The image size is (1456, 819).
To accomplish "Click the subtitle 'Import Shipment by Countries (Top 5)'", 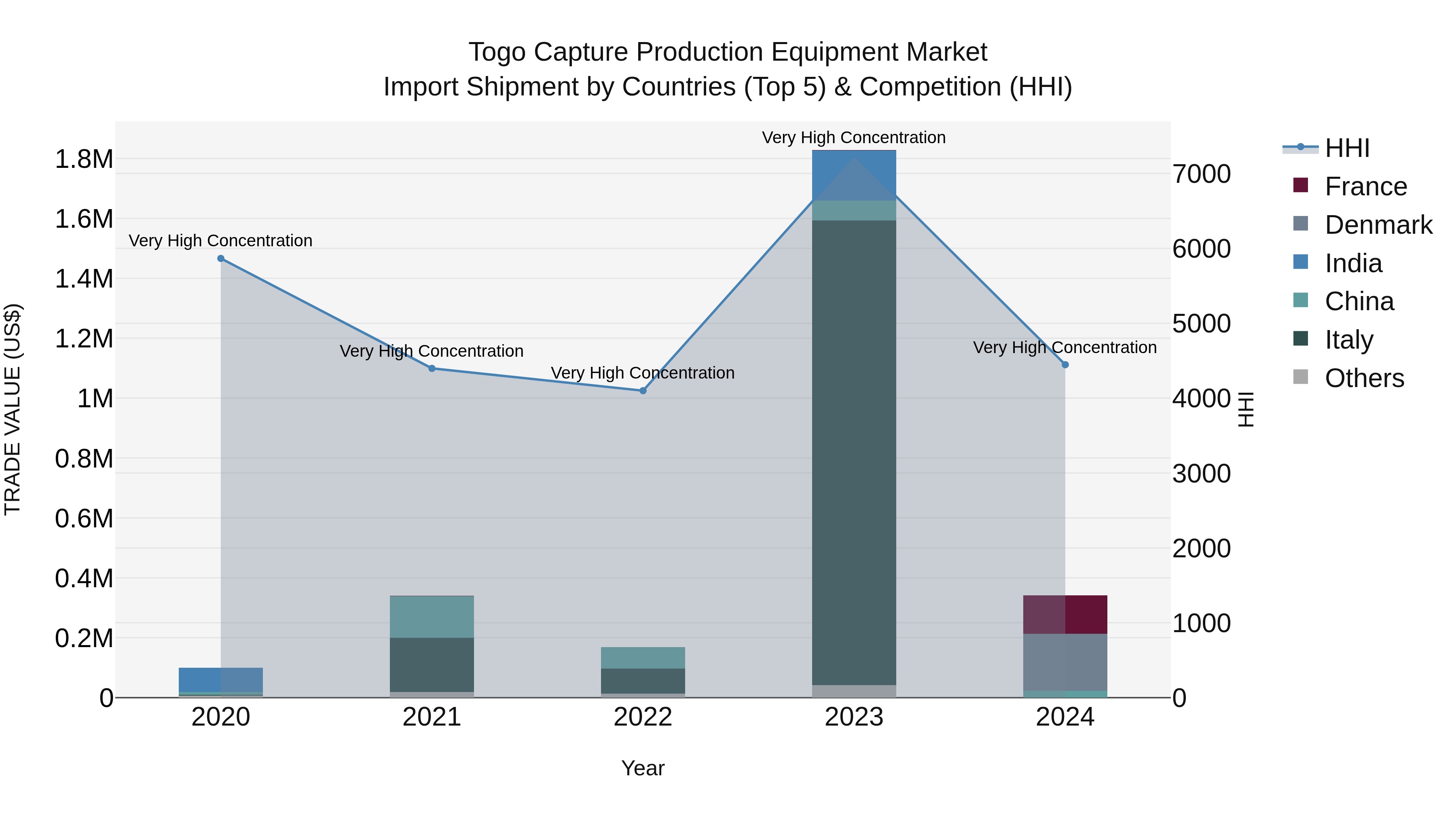I will pyautogui.click(x=605, y=87).
